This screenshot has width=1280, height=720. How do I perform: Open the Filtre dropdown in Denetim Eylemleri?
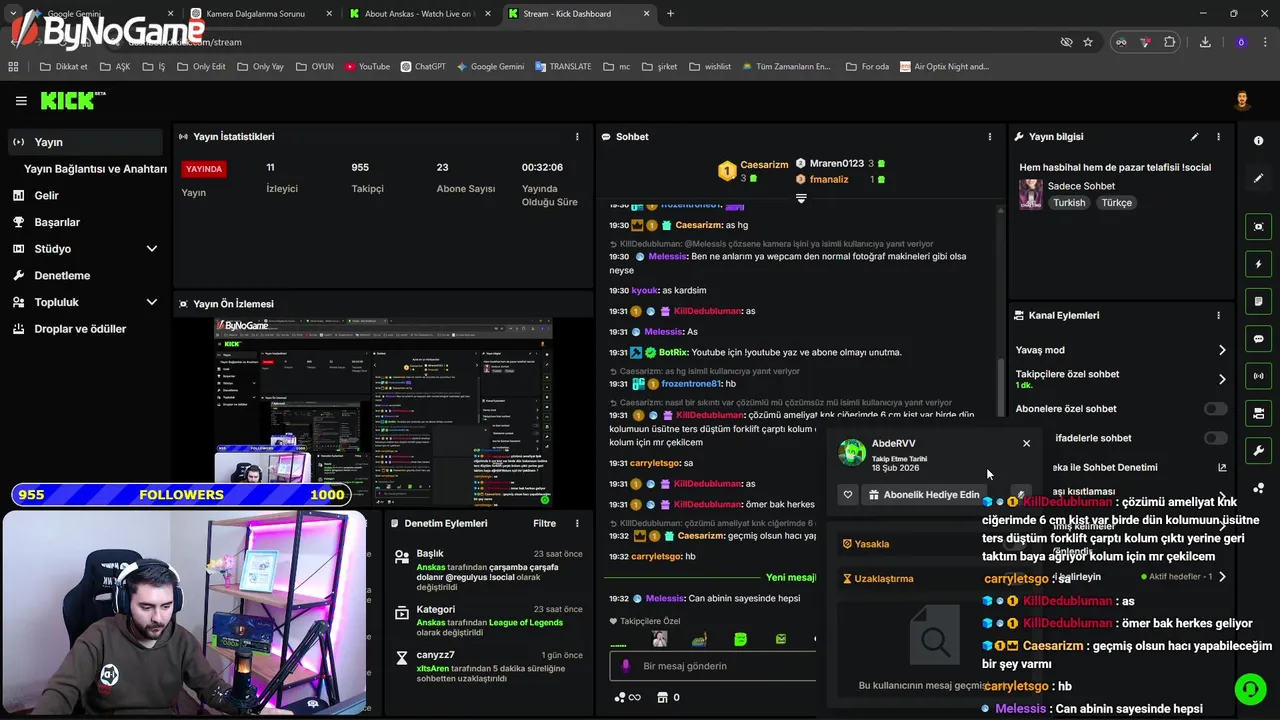click(x=544, y=523)
